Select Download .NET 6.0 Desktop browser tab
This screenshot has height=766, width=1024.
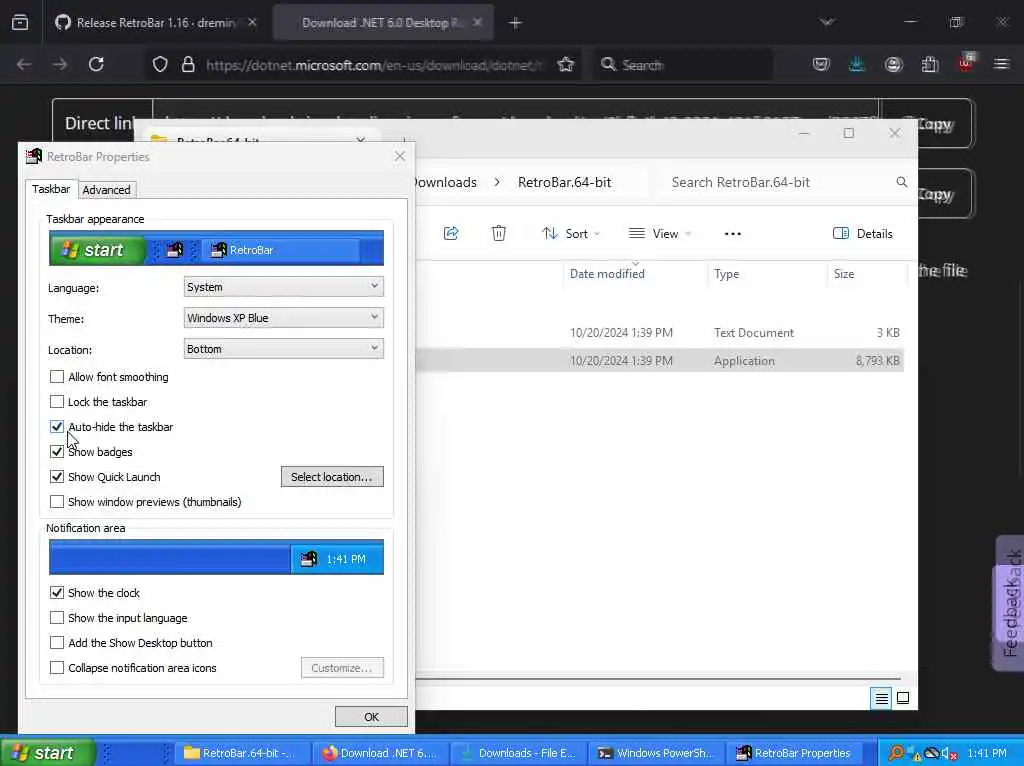[383, 23]
